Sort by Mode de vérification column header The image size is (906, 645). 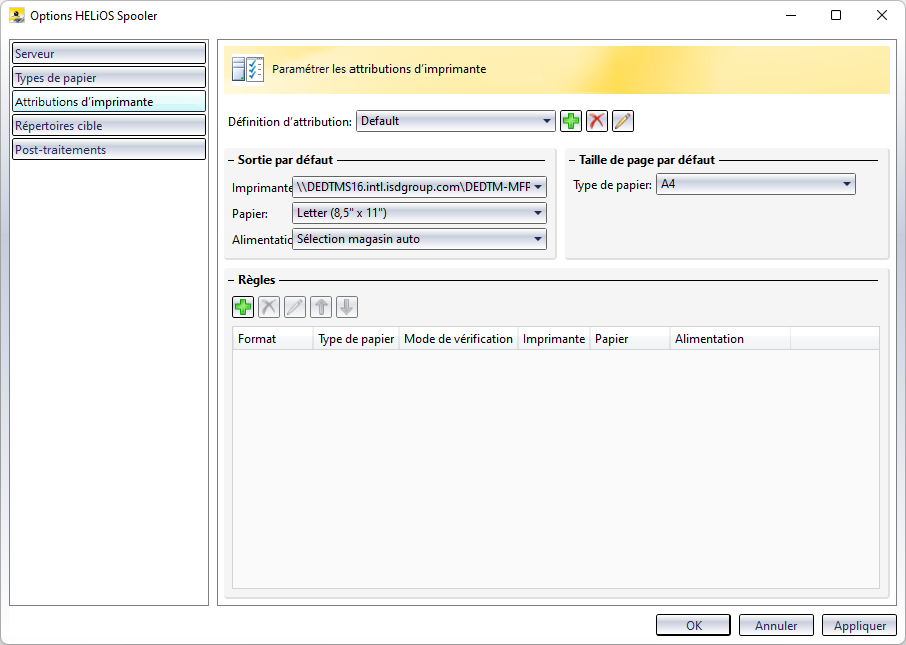(x=458, y=339)
